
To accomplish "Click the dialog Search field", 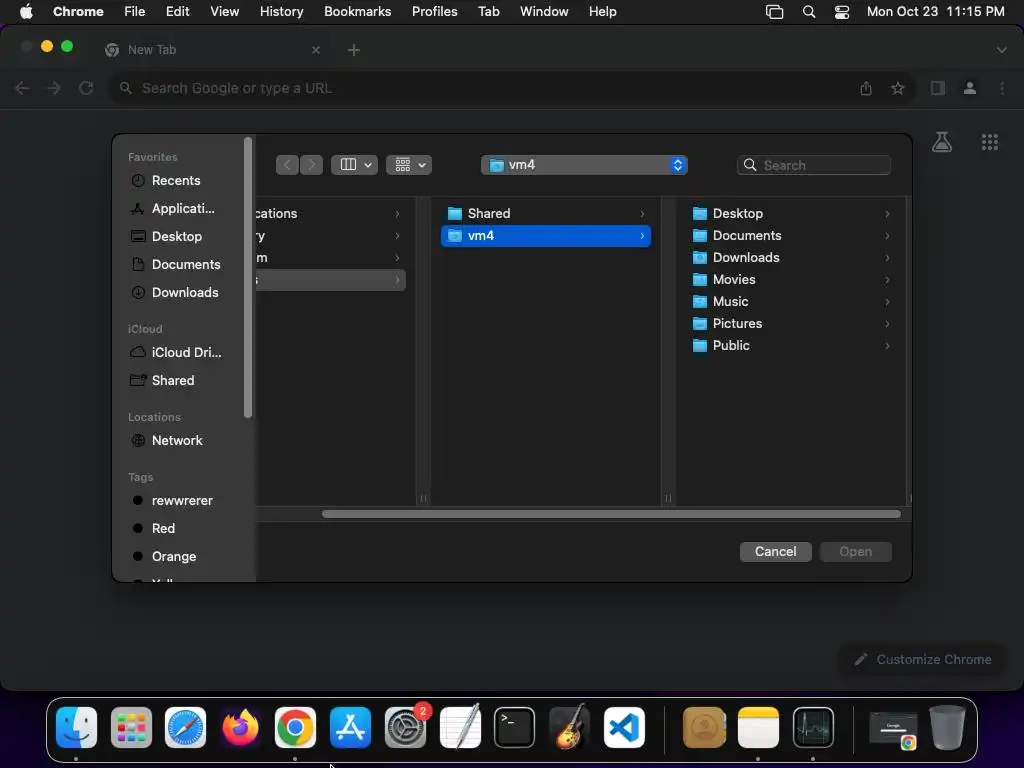I will click(814, 165).
